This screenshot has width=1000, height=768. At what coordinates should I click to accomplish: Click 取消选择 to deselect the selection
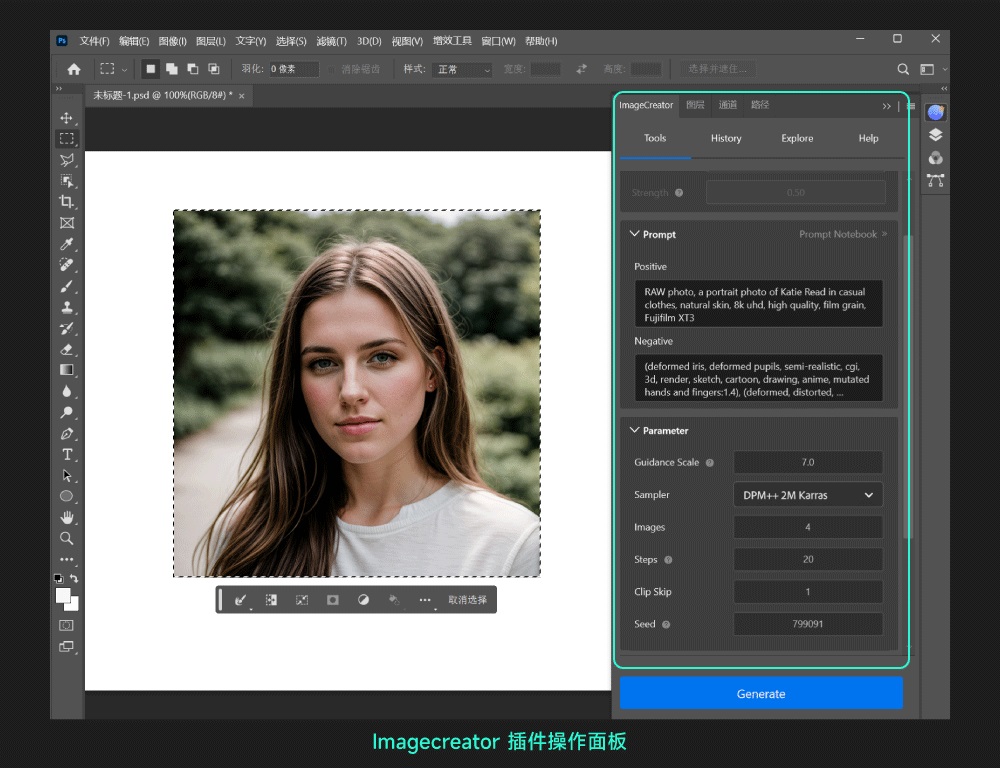tap(466, 600)
